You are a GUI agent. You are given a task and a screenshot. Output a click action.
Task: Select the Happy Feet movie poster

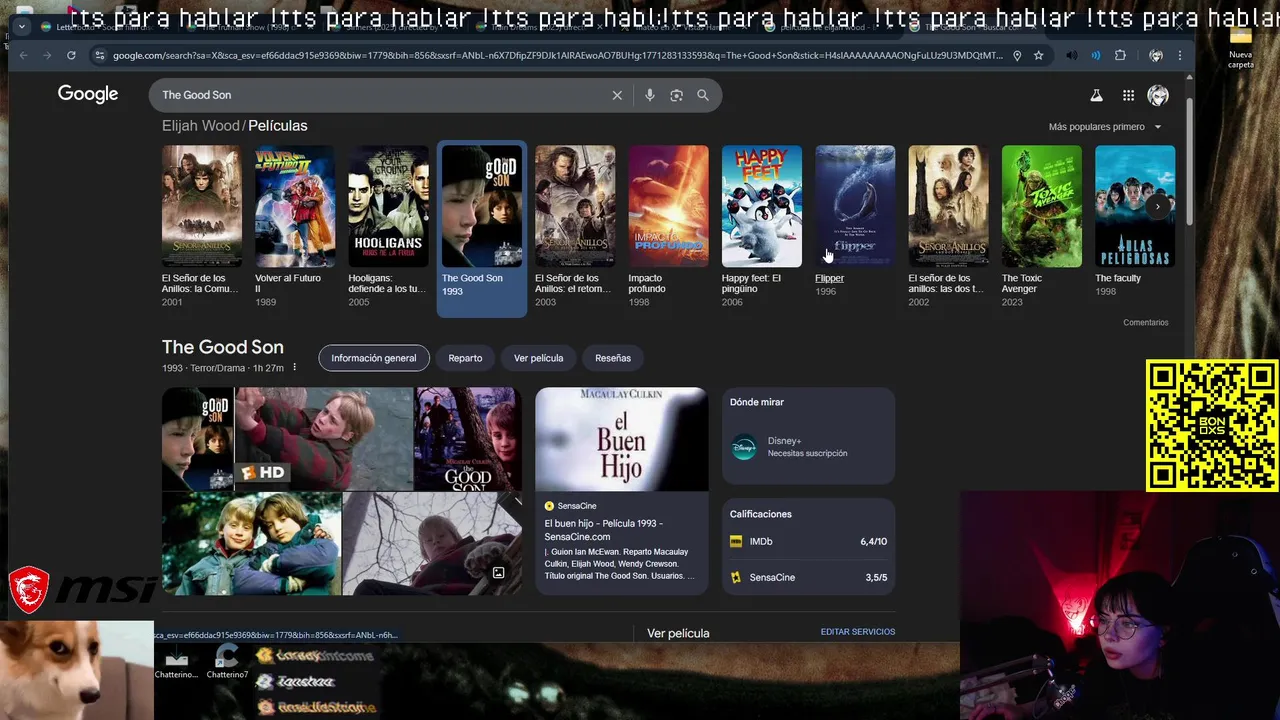tap(762, 207)
